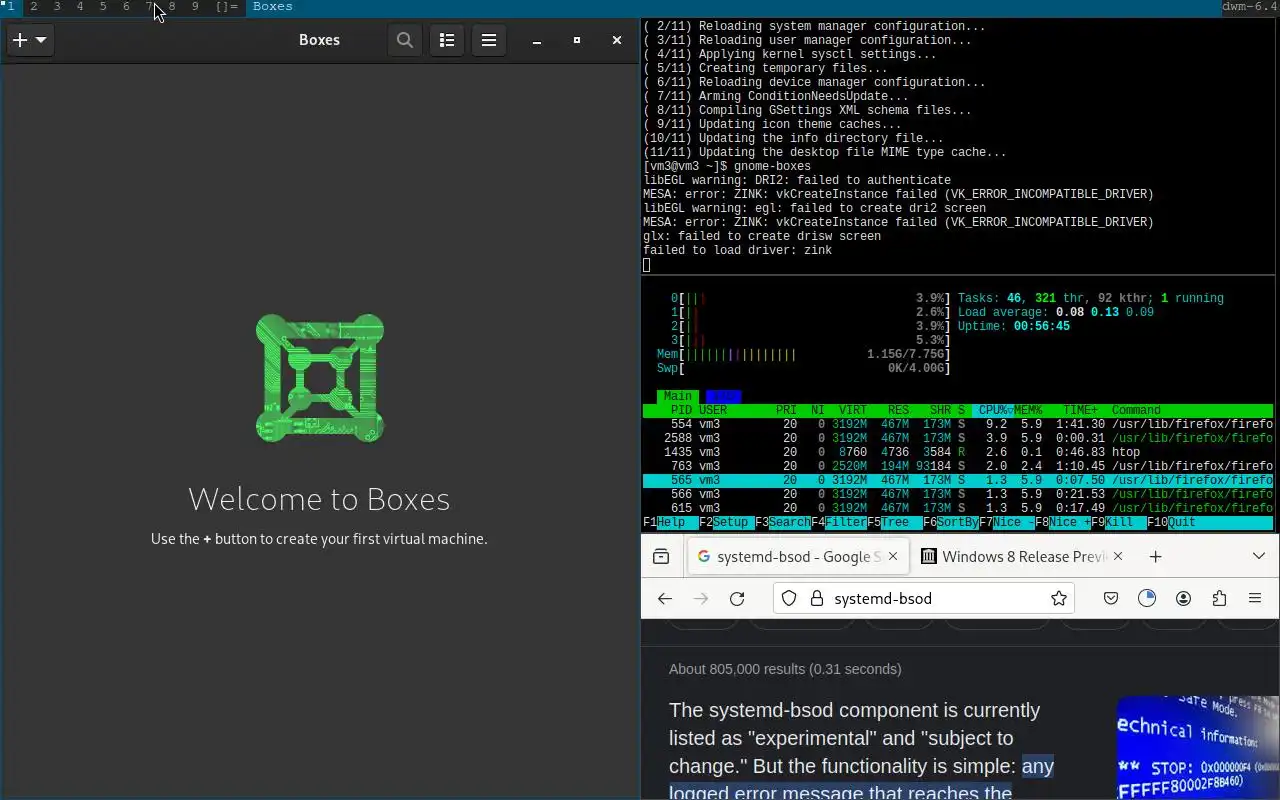Screen dimensions: 1280x800
Task: Open a new Firefox tab
Action: point(1156,556)
